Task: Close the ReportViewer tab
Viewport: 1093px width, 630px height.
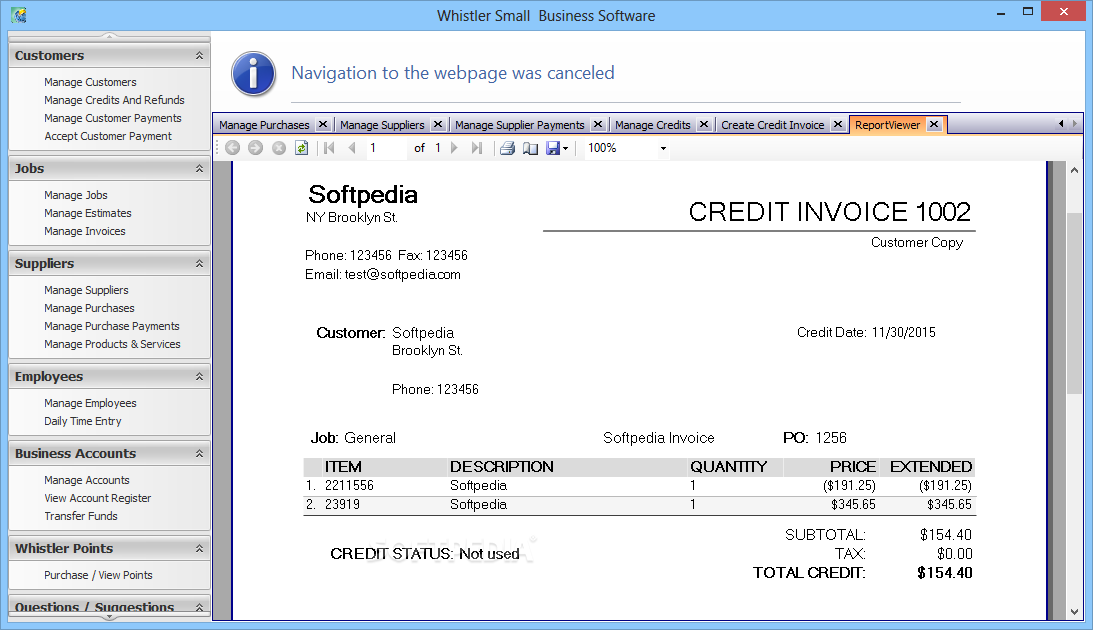Action: click(x=934, y=124)
